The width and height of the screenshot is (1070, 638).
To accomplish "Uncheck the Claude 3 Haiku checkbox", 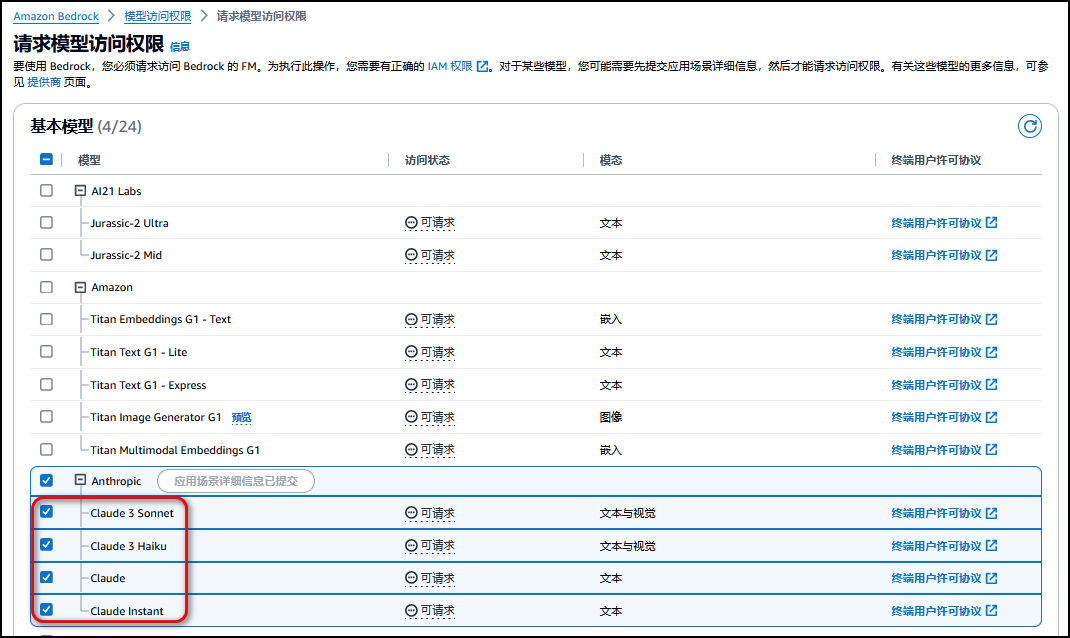I will tap(46, 545).
